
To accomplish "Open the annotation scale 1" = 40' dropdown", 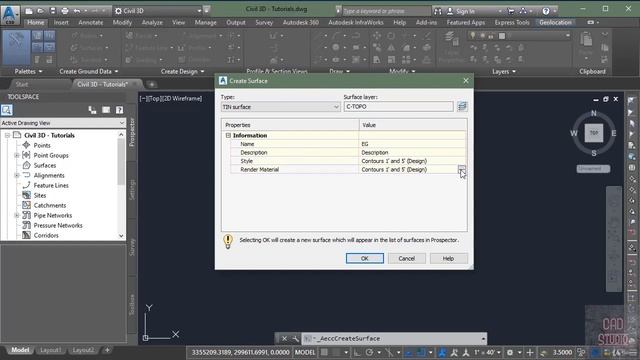I will [x=487, y=352].
